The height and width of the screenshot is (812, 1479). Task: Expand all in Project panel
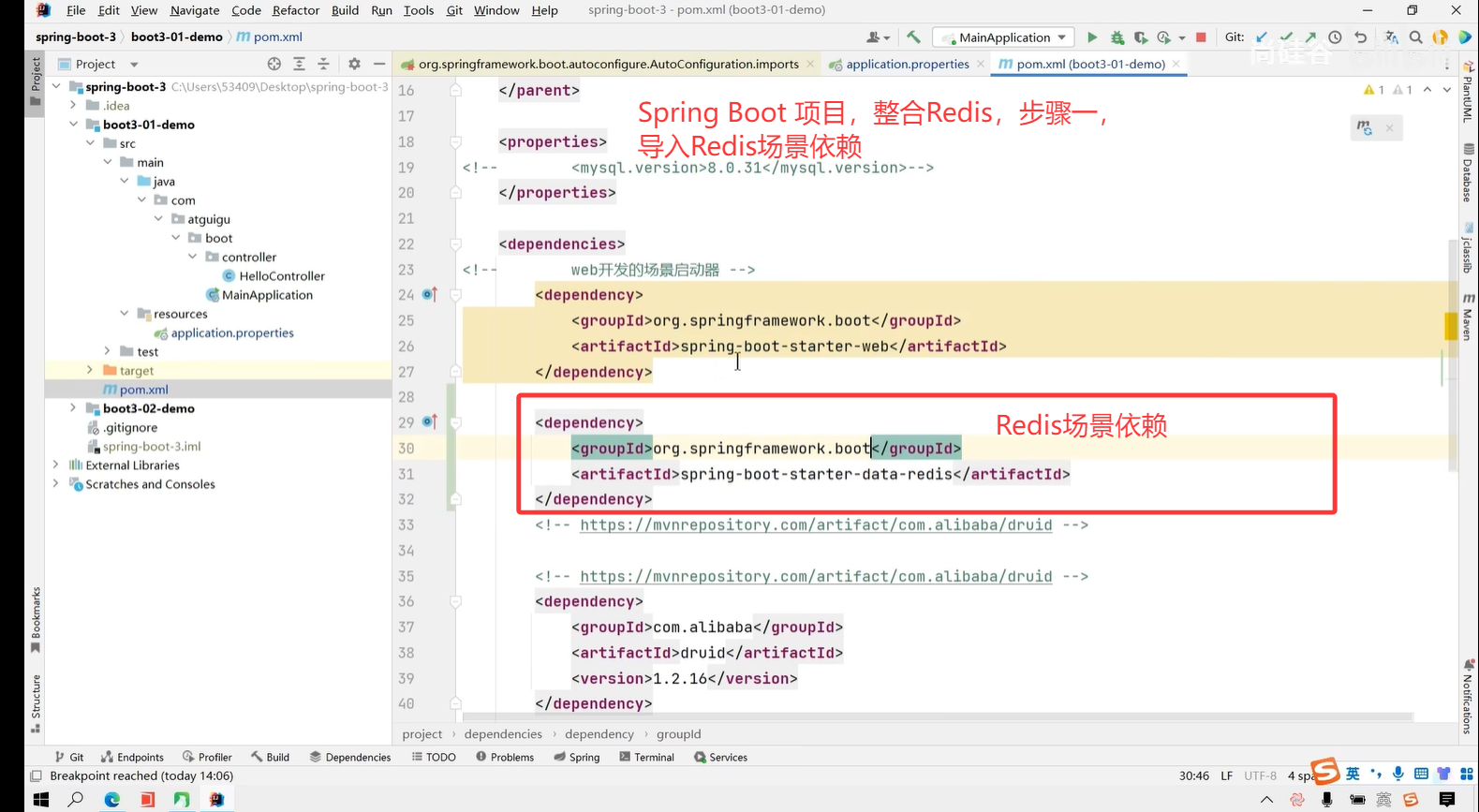(299, 64)
